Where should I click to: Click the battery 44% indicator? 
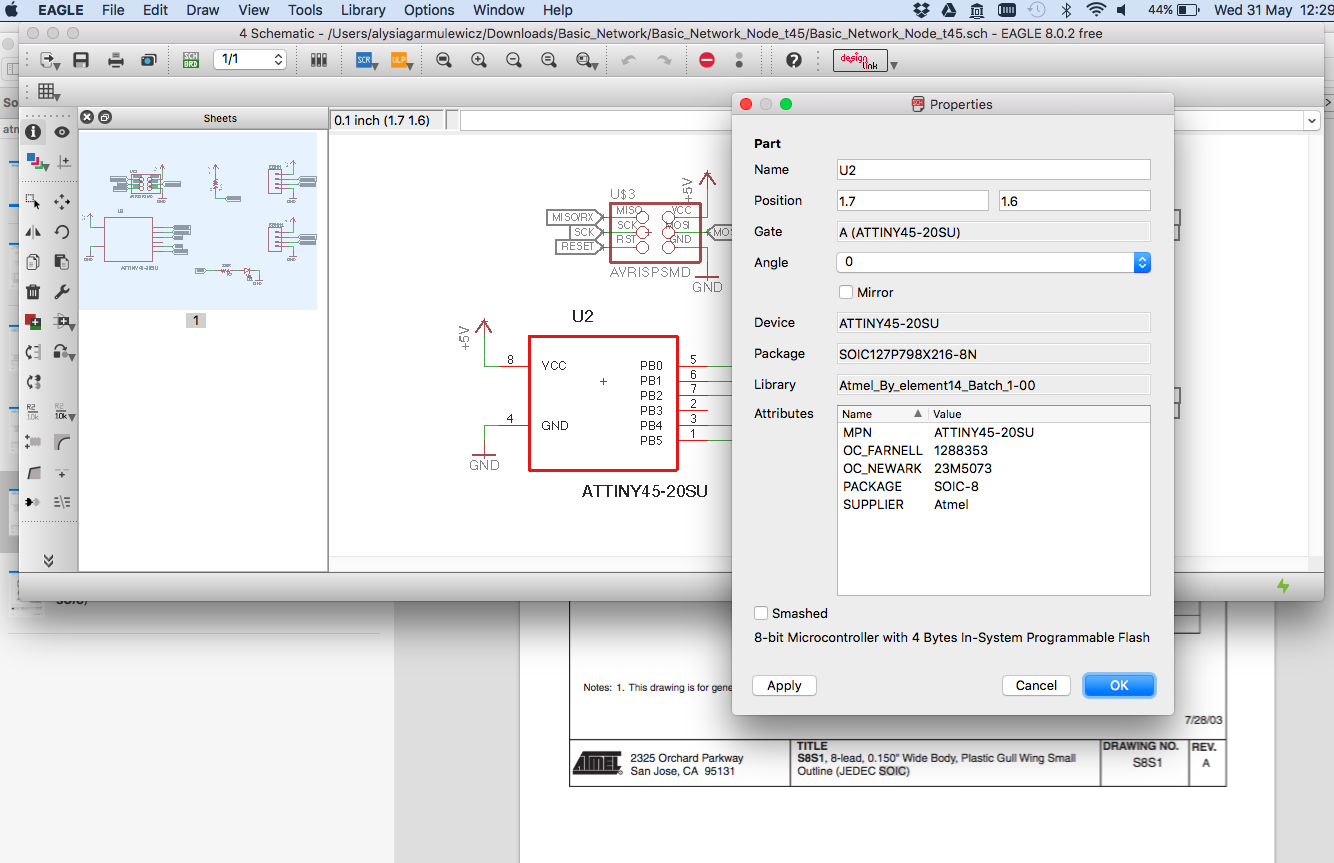1174,10
